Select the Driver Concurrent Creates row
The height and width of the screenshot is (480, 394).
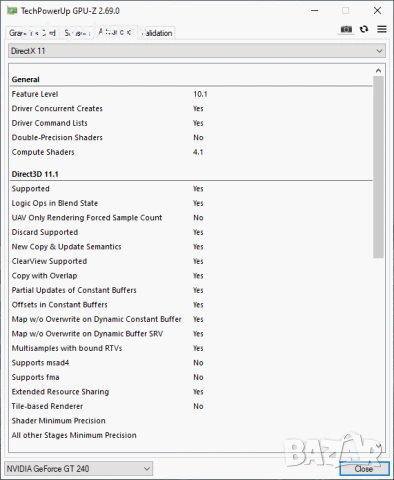(x=191, y=109)
